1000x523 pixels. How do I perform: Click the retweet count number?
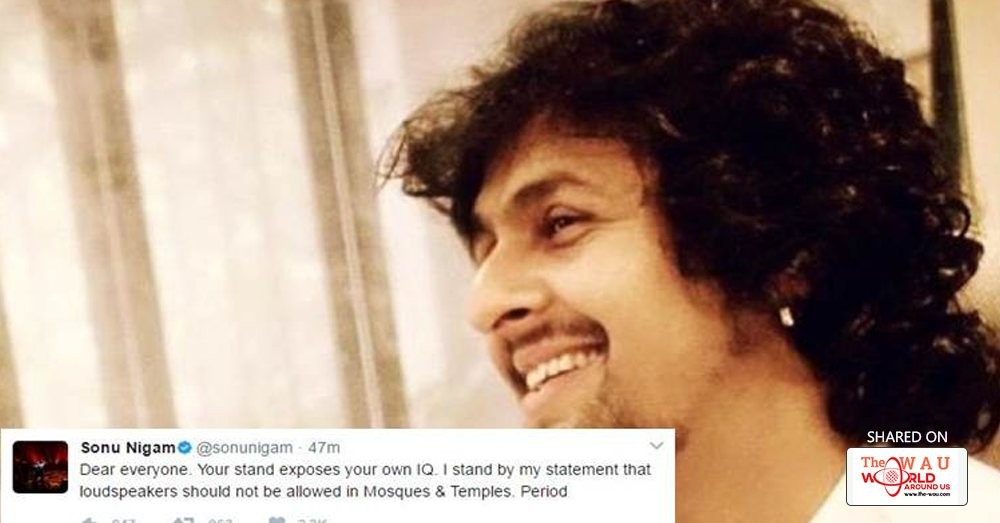[x=220, y=521]
